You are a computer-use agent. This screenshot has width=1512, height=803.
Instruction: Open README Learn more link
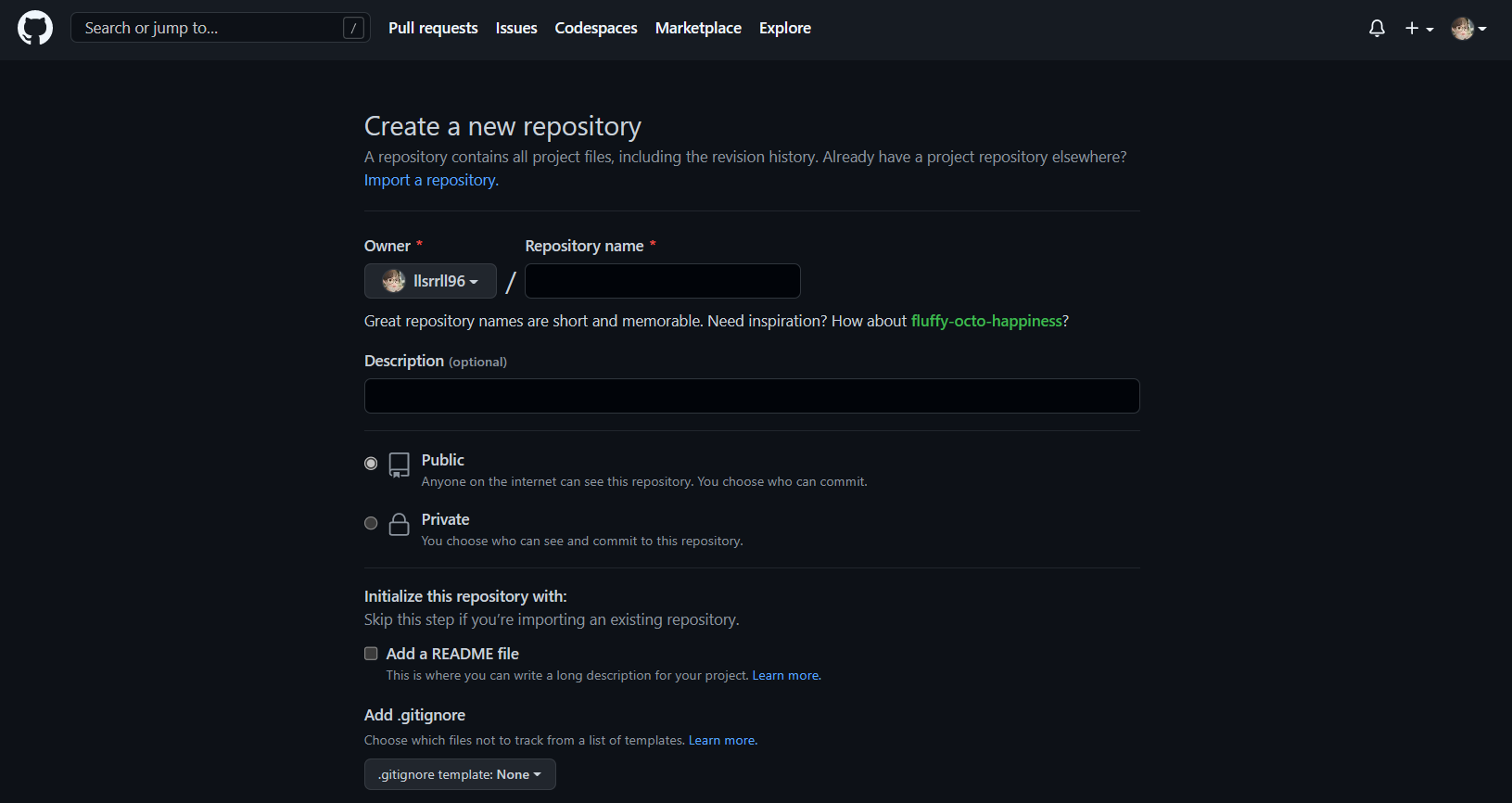tap(786, 675)
